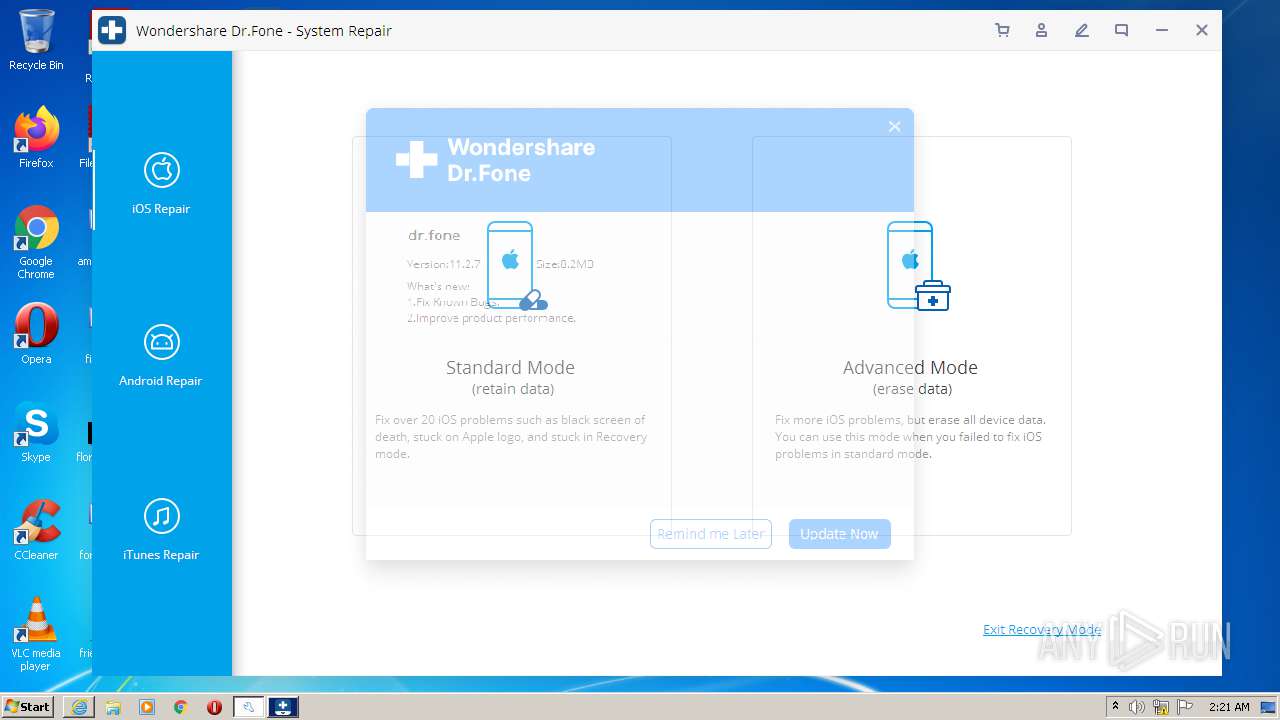The width and height of the screenshot is (1280, 720).
Task: Open the shopping cart icon
Action: (1002, 30)
